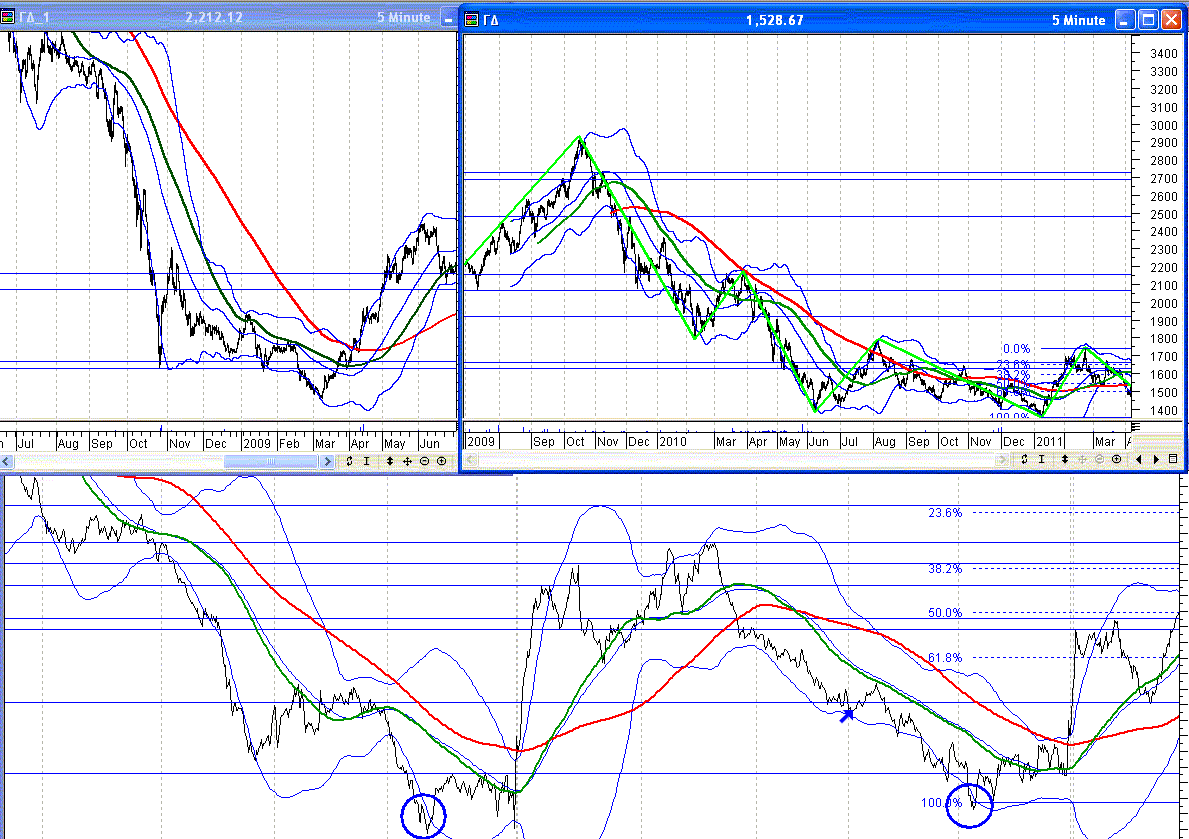The image size is (1189, 839).
Task: Click the square window icon at the ΓΔ toolbar end
Action: click(x=1172, y=459)
